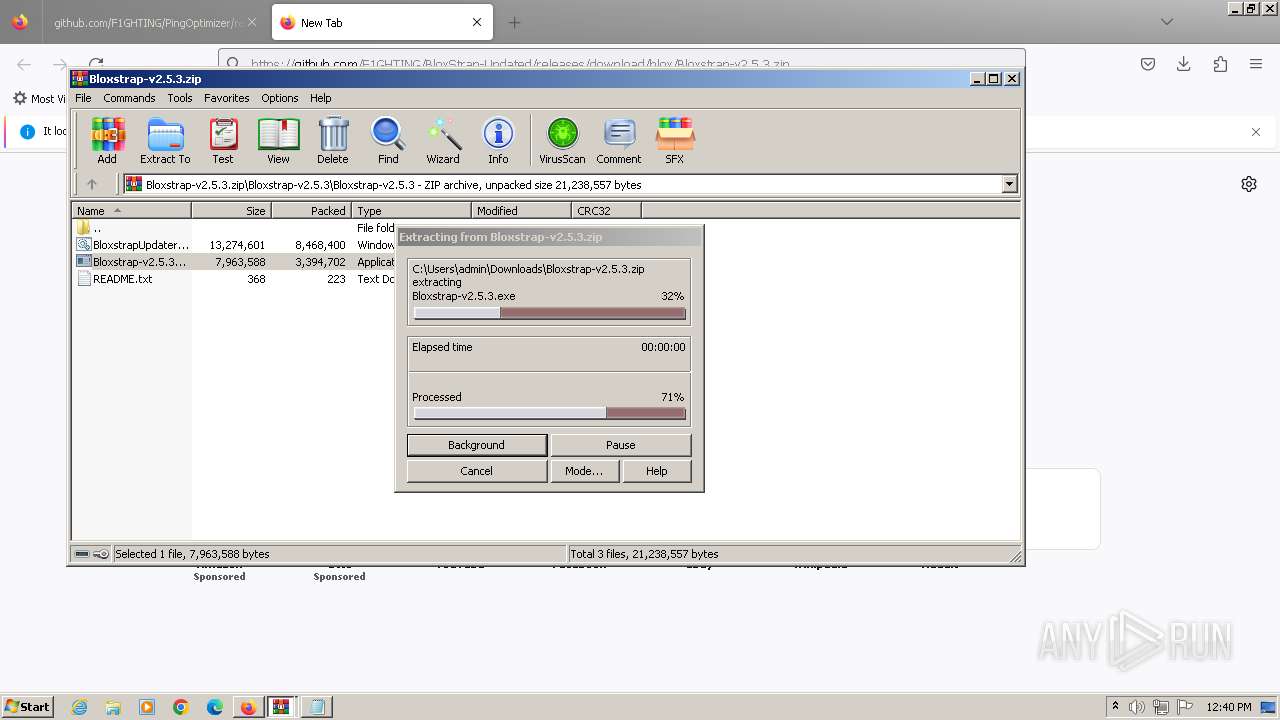Open the Windows Start button
The height and width of the screenshot is (720, 1280).
pos(28,707)
